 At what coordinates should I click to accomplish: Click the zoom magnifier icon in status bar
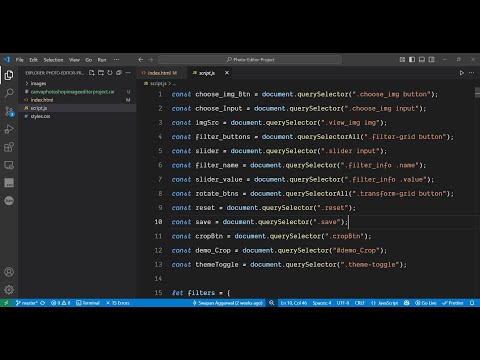click(x=272, y=303)
